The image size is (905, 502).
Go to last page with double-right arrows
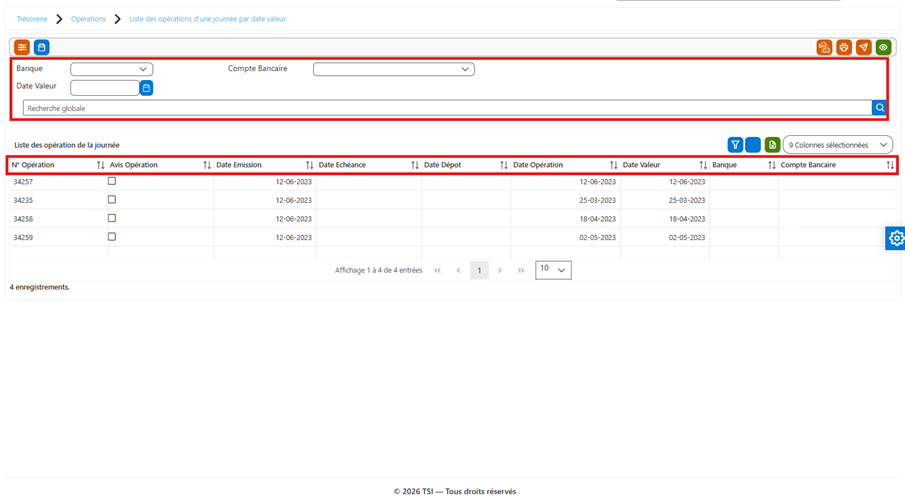pyautogui.click(x=521, y=270)
